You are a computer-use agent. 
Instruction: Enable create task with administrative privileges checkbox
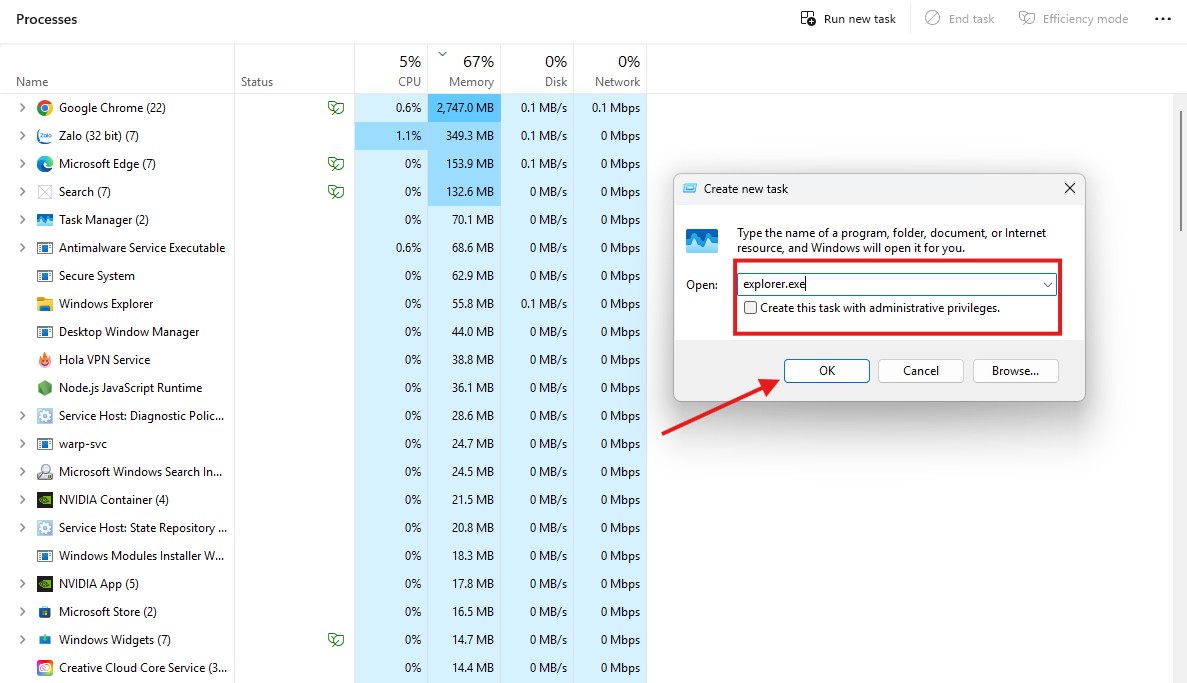pyautogui.click(x=751, y=308)
